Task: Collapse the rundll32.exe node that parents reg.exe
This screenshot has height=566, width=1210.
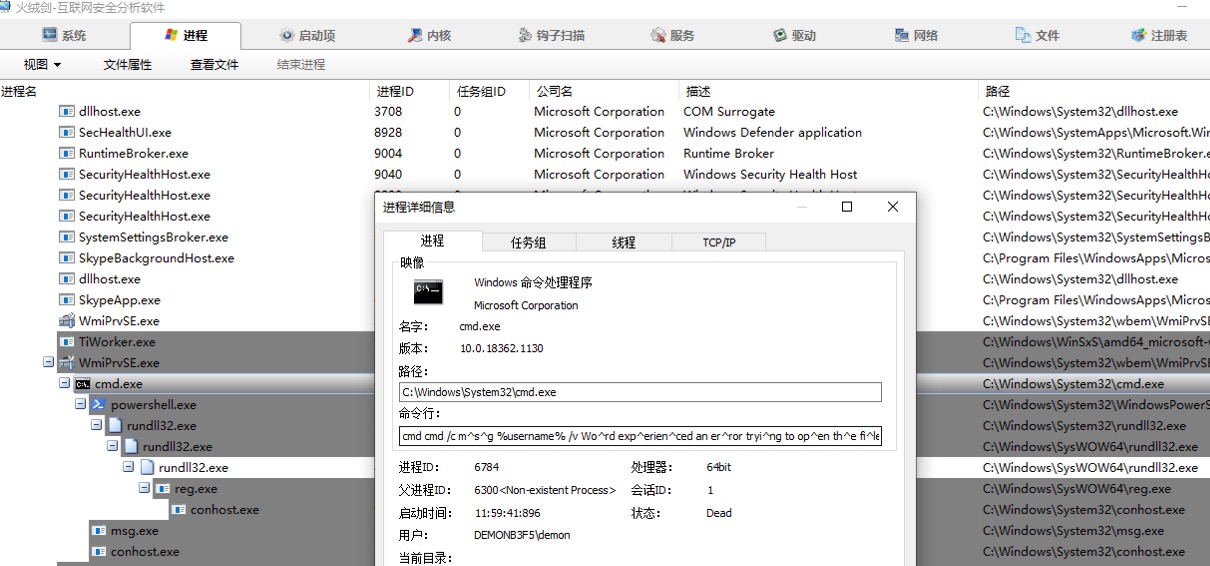Action: pyautogui.click(x=128, y=468)
